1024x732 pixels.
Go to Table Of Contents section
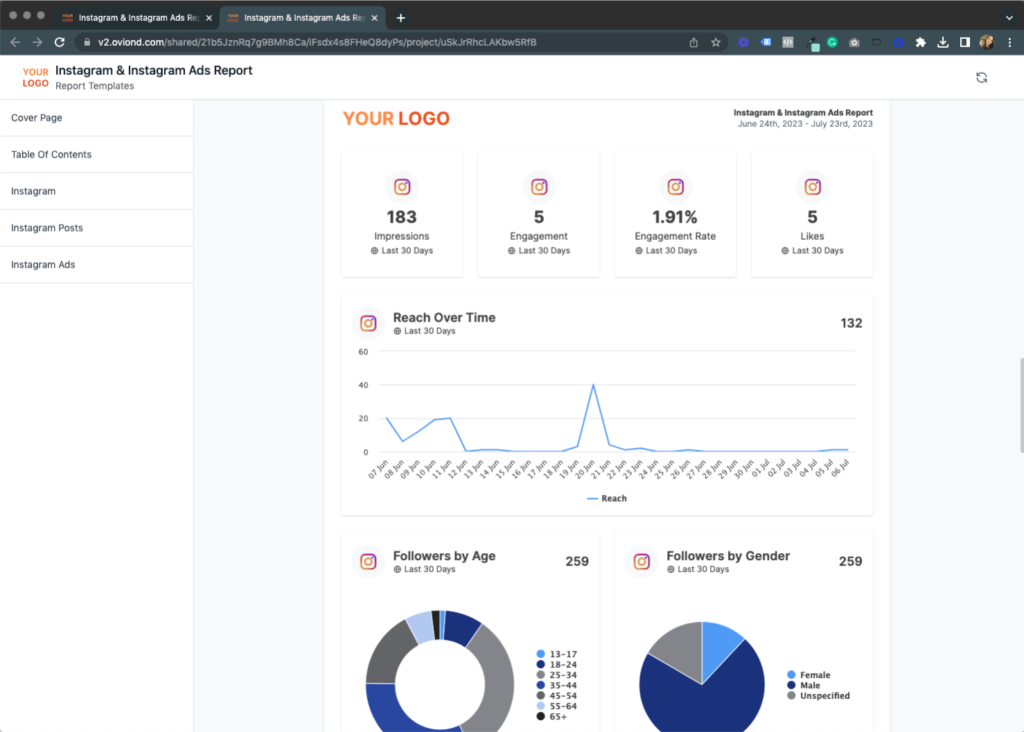[x=97, y=155]
